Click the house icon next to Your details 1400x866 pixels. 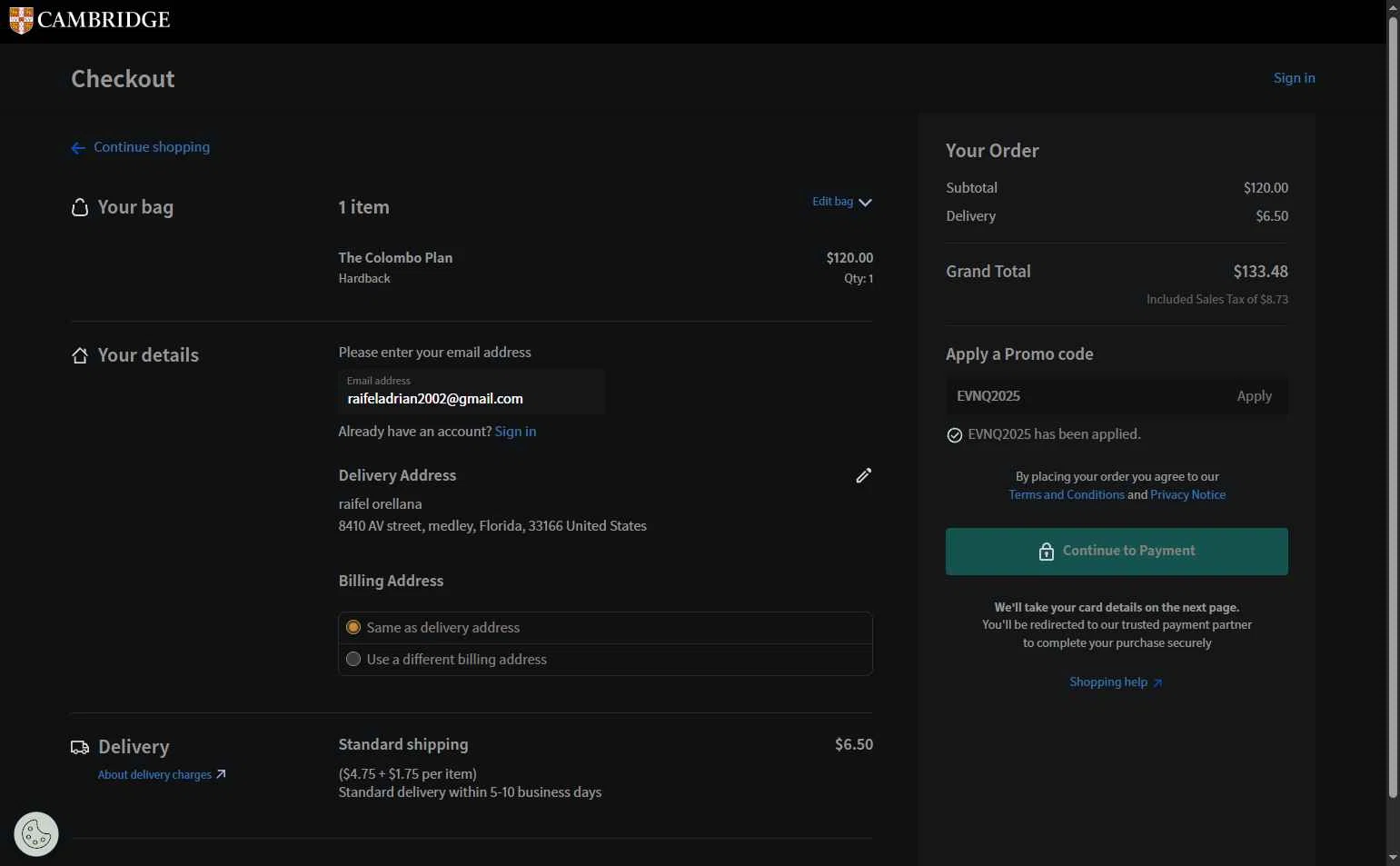pos(80,355)
